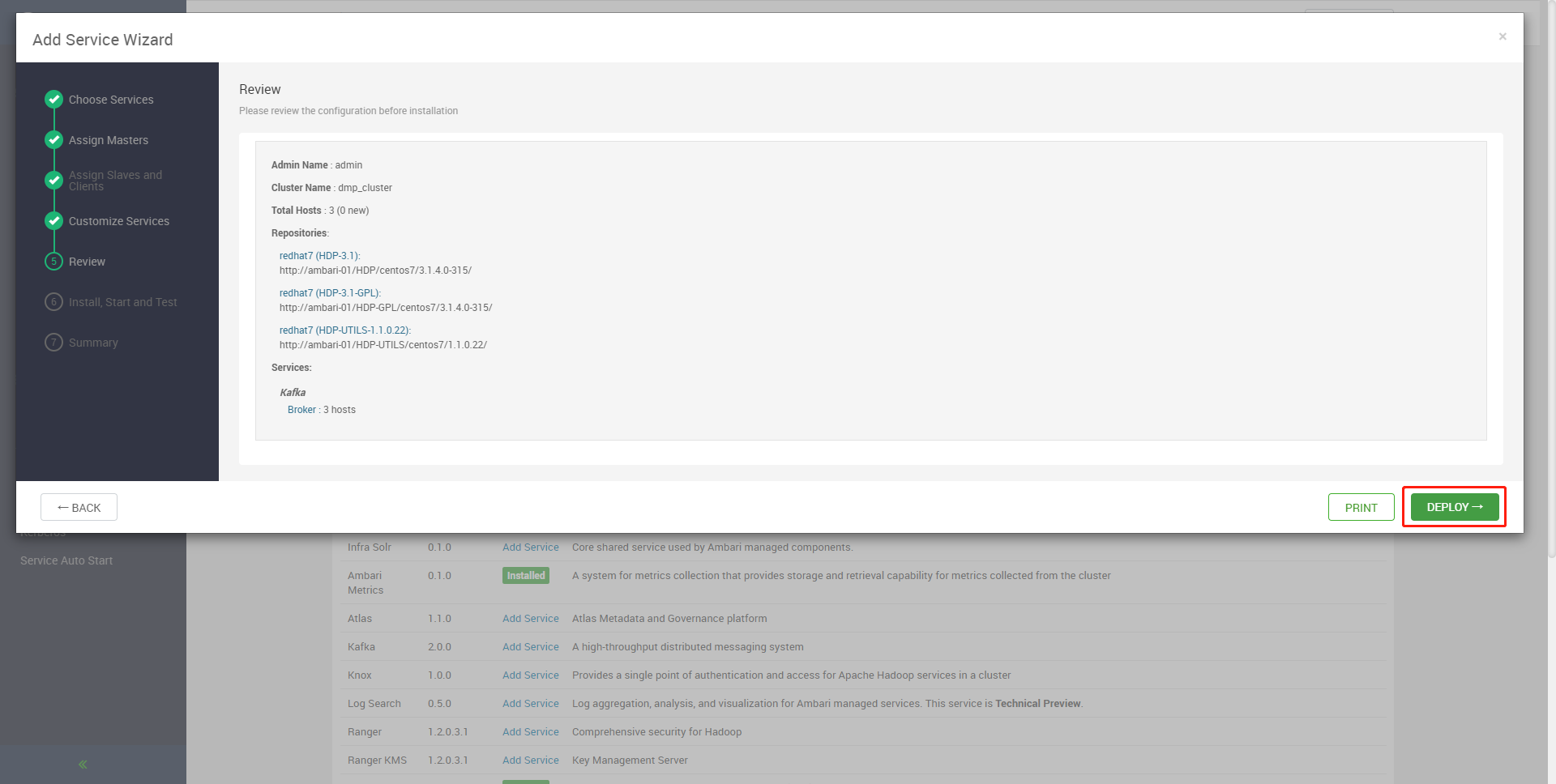Click Add Service for Log Search
1556x784 pixels.
[531, 704]
